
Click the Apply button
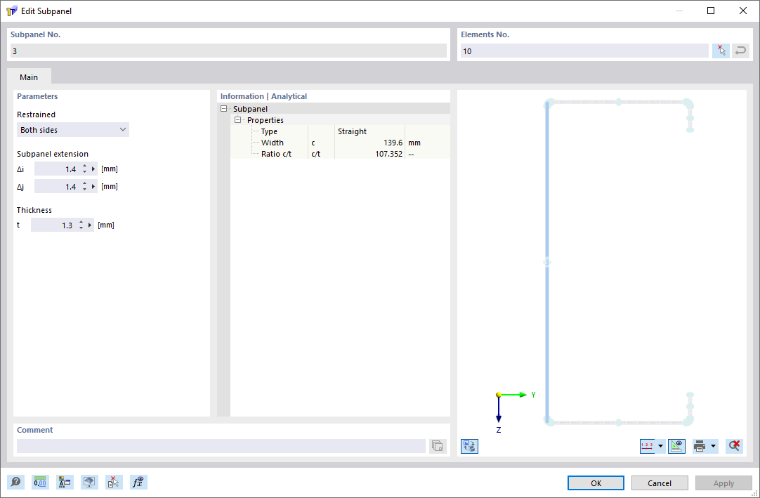coord(723,483)
